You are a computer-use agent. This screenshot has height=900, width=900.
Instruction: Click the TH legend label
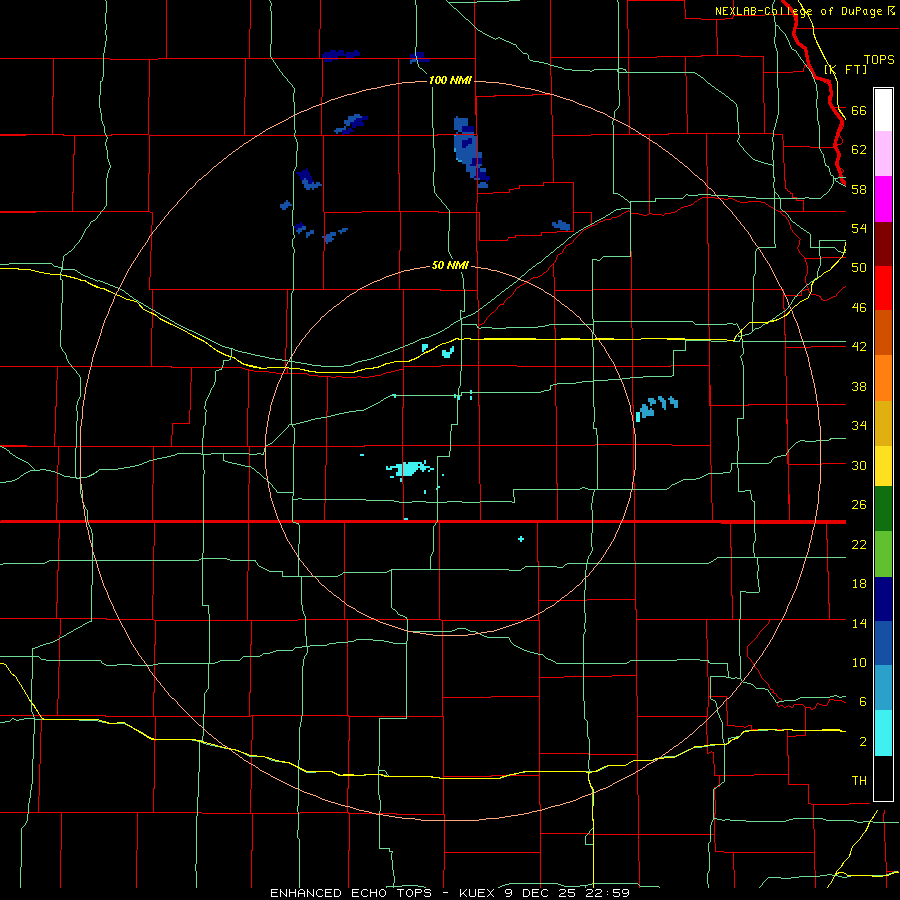coord(859,781)
